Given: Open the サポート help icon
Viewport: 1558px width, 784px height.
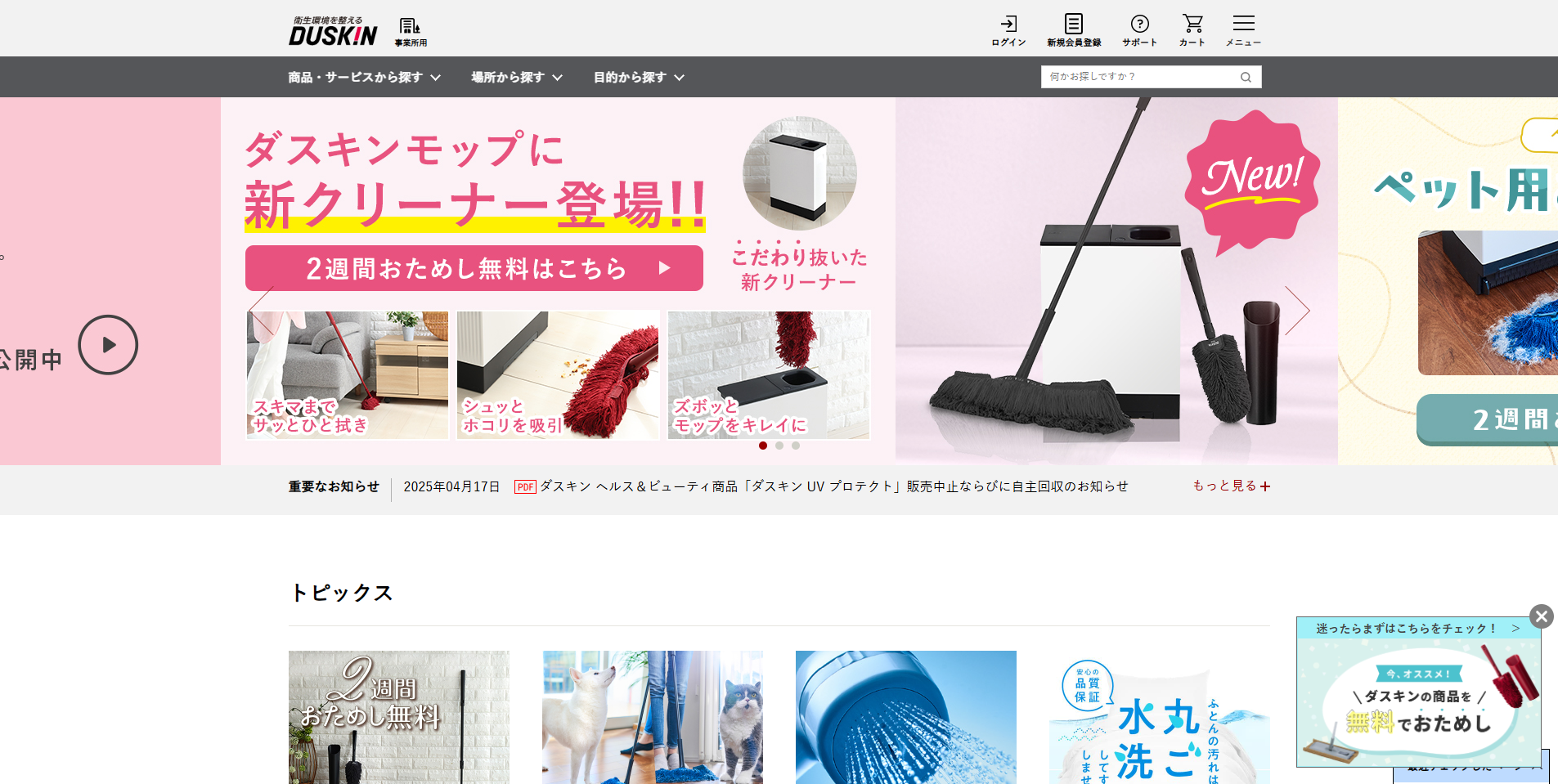Looking at the screenshot, I should (1139, 31).
